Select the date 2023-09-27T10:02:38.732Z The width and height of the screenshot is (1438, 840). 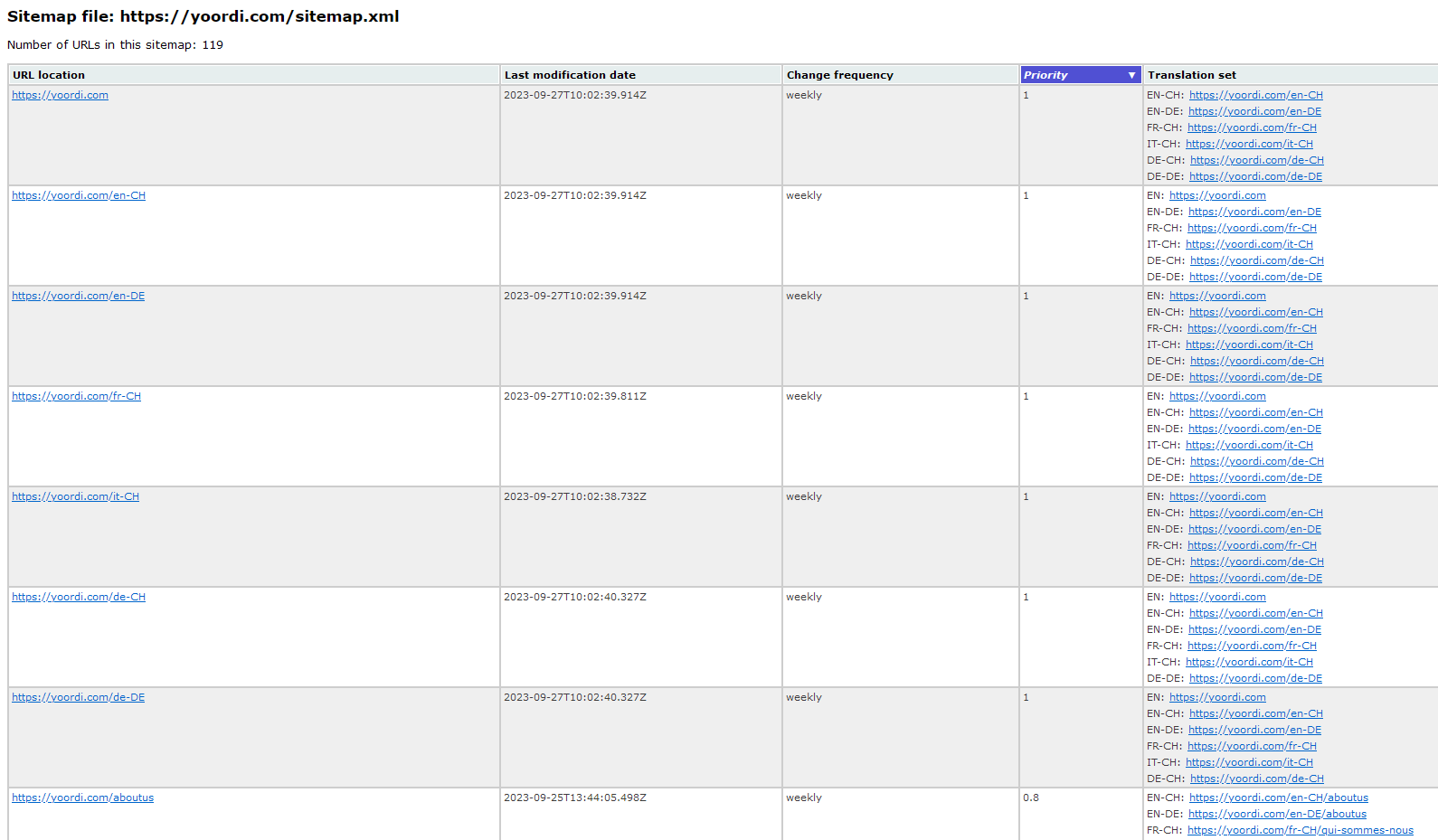574,496
